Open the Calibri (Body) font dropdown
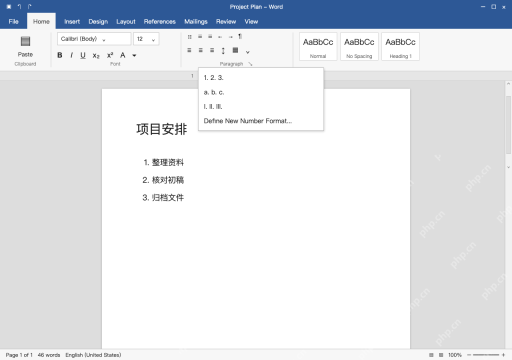 click(x=94, y=39)
